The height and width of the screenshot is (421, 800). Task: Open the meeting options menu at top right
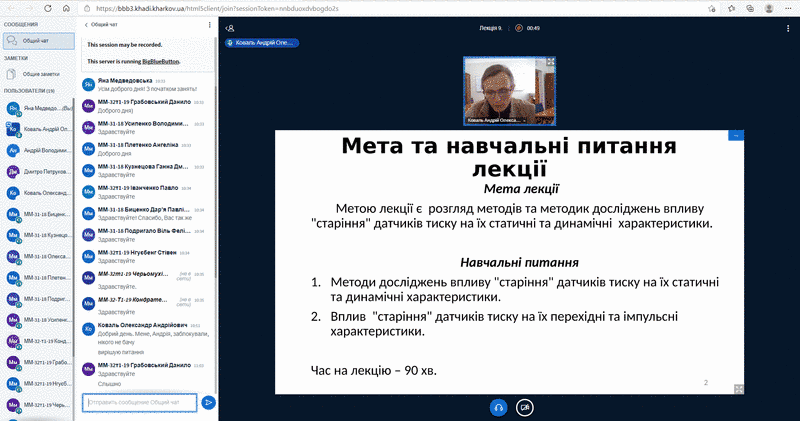(788, 28)
